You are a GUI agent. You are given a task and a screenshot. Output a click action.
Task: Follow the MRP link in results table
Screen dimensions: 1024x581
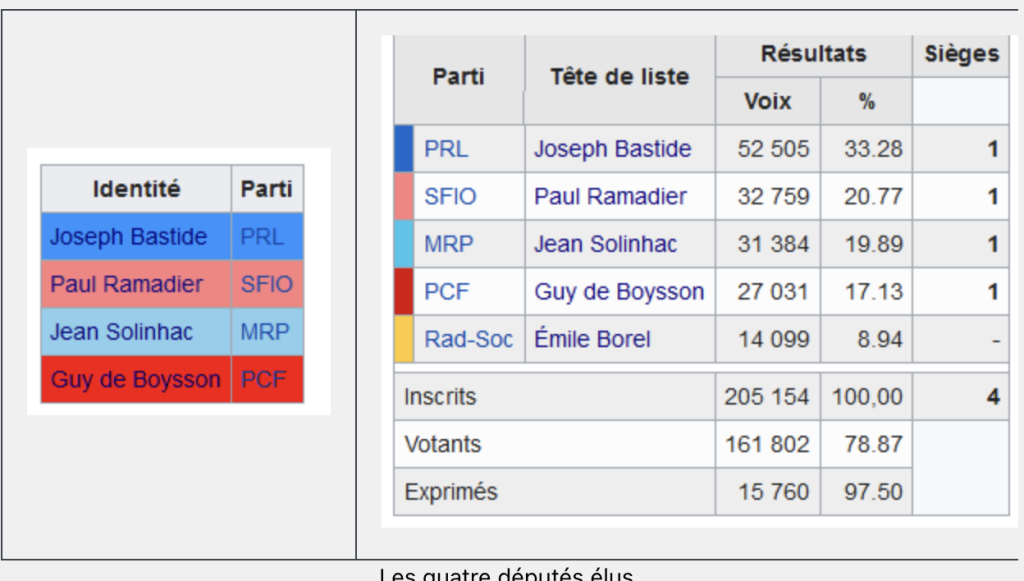(448, 244)
